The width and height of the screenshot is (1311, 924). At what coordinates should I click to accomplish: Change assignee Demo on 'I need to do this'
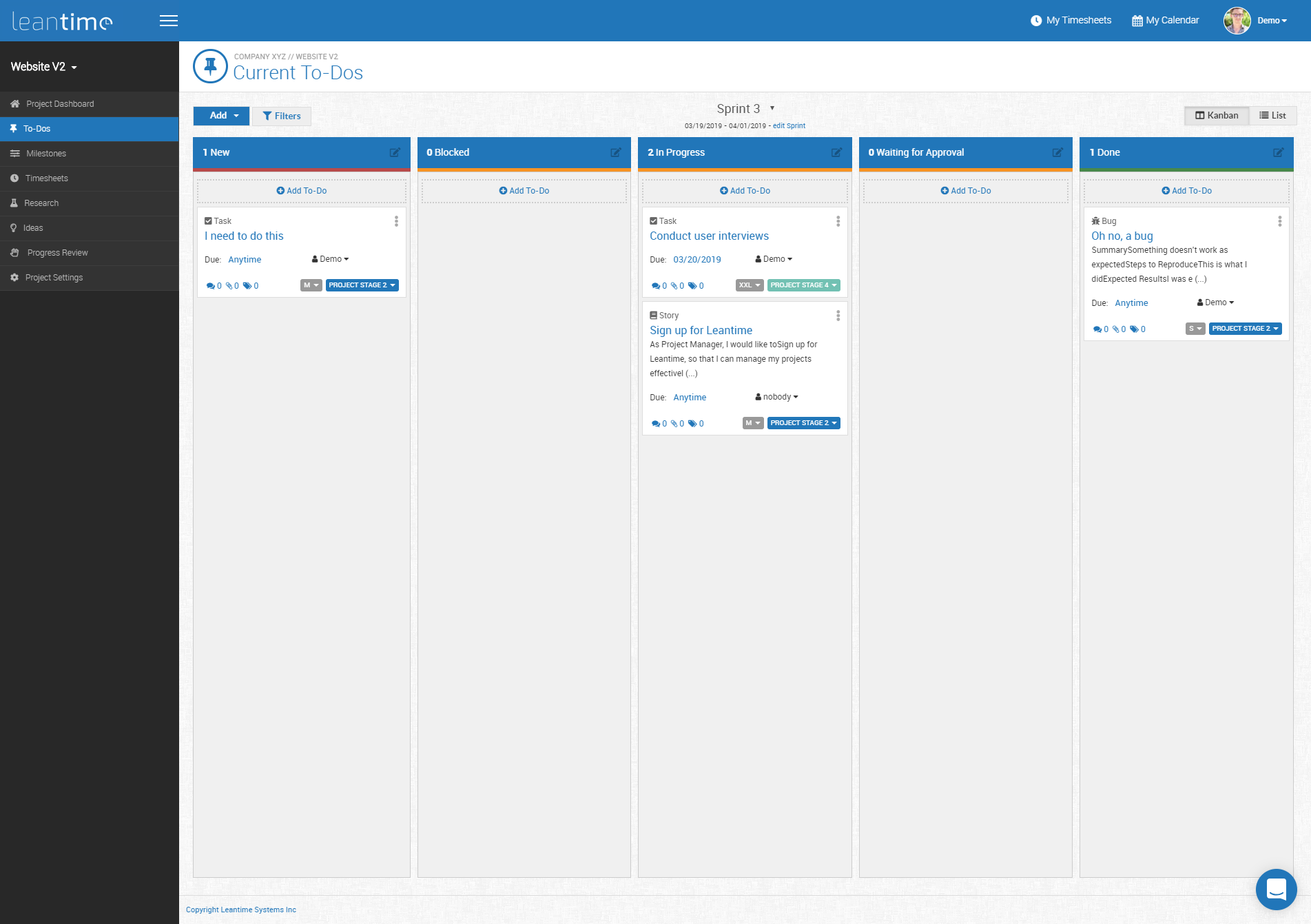pyautogui.click(x=330, y=259)
